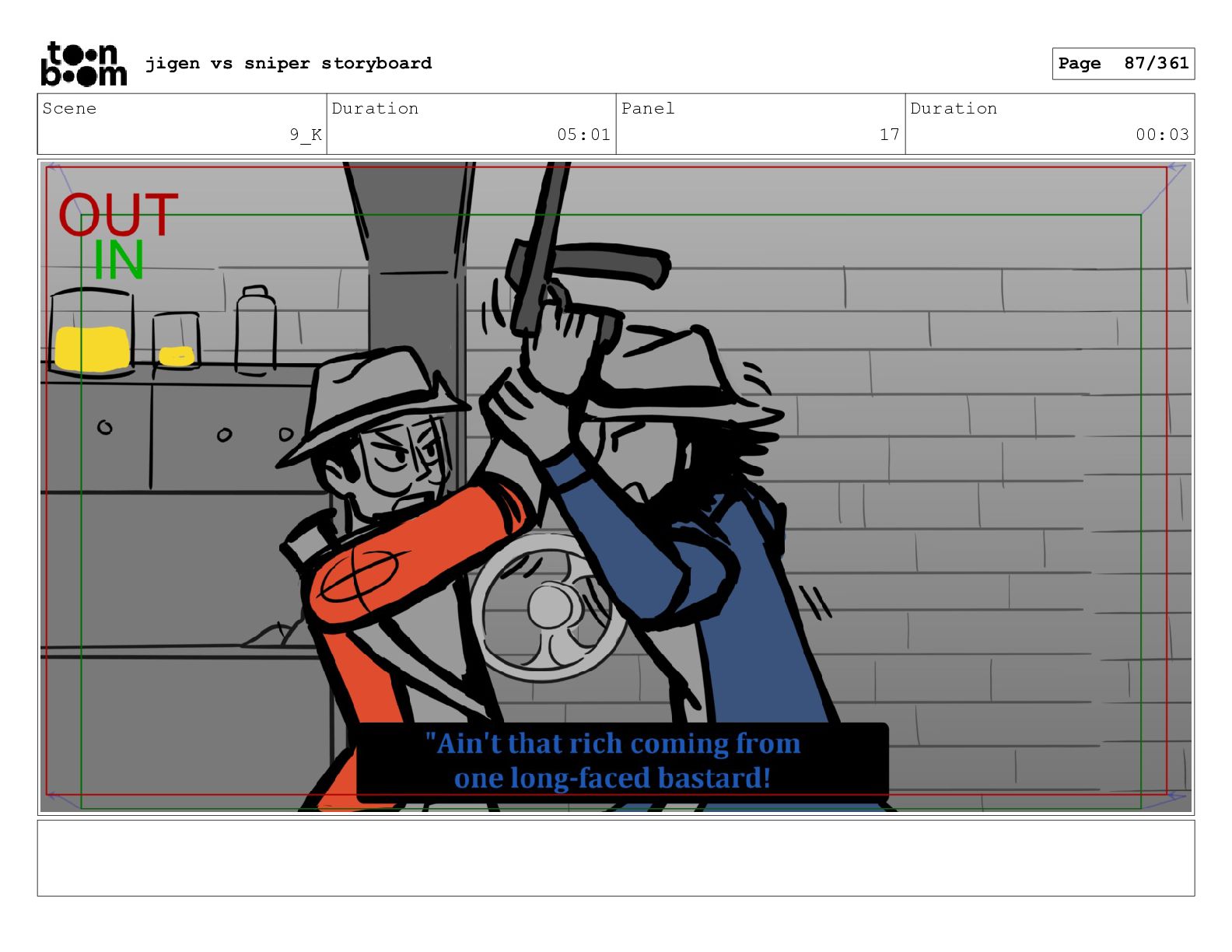
Task: Click the storyboard panel drawing of the fight
Action: tap(616, 487)
